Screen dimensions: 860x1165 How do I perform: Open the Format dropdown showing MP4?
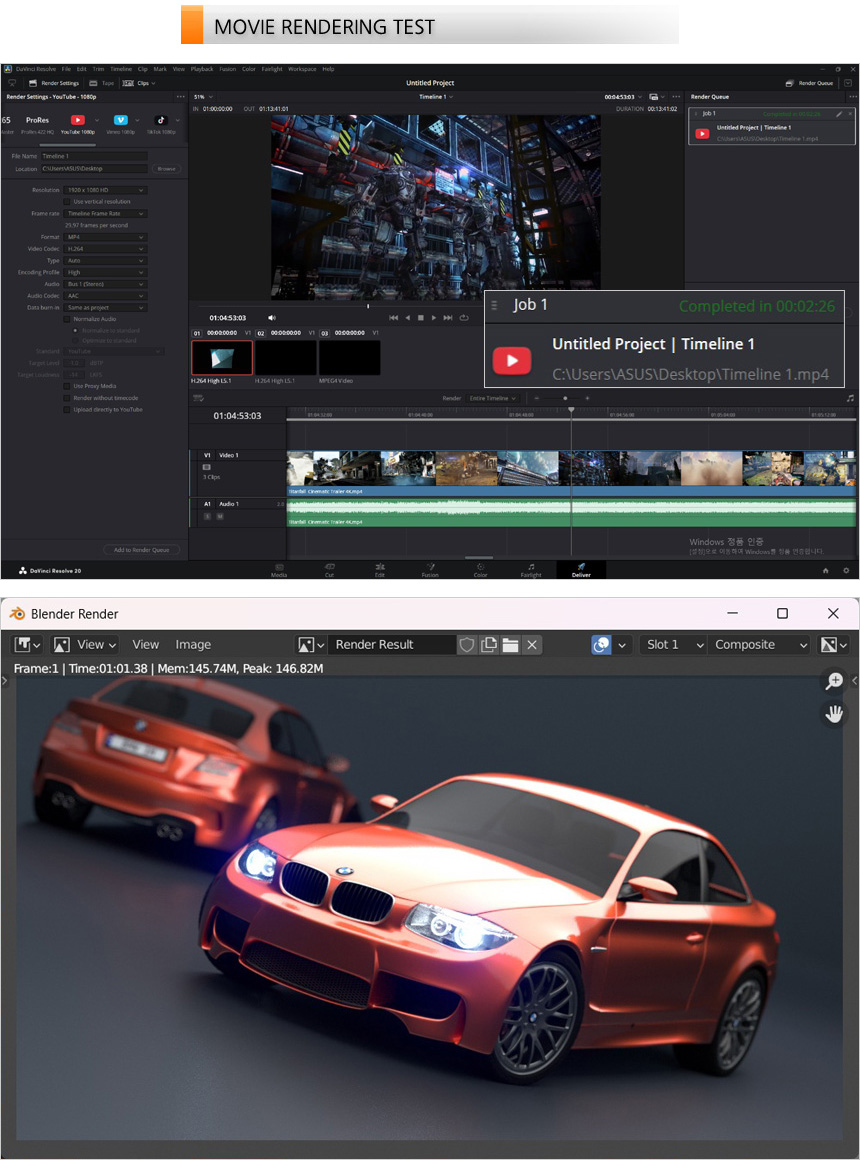point(105,237)
